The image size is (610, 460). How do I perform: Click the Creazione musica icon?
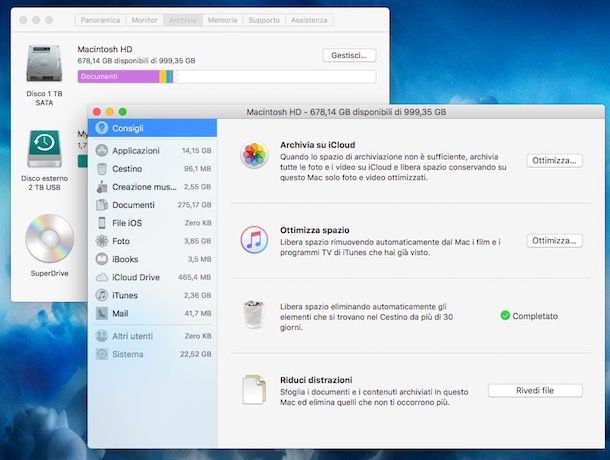[102, 187]
